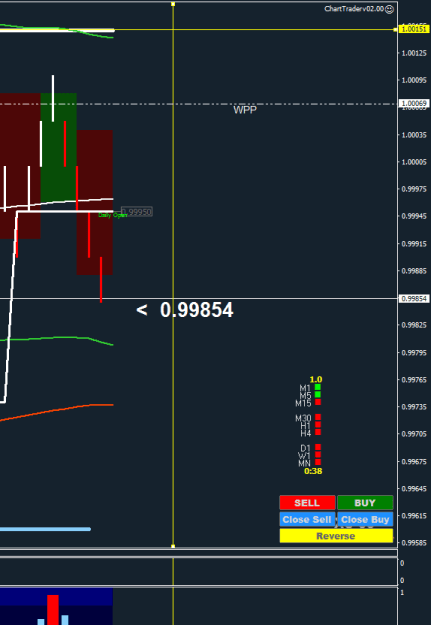Click the red W1 trend indicator square
This screenshot has width=431, height=625.
point(318,454)
